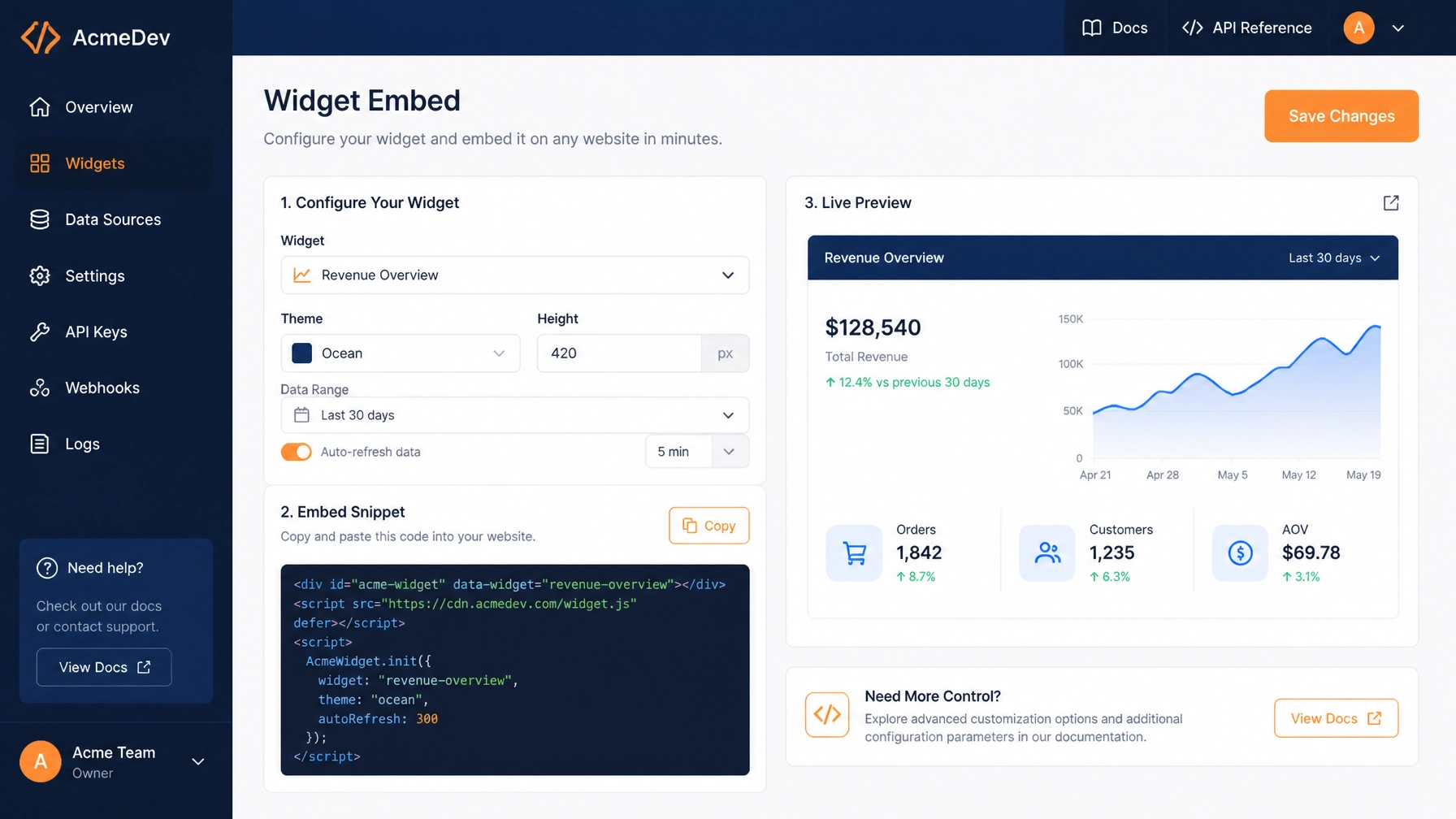Viewport: 1456px width, 819px height.
Task: Click the Logs document icon
Action: coord(40,444)
